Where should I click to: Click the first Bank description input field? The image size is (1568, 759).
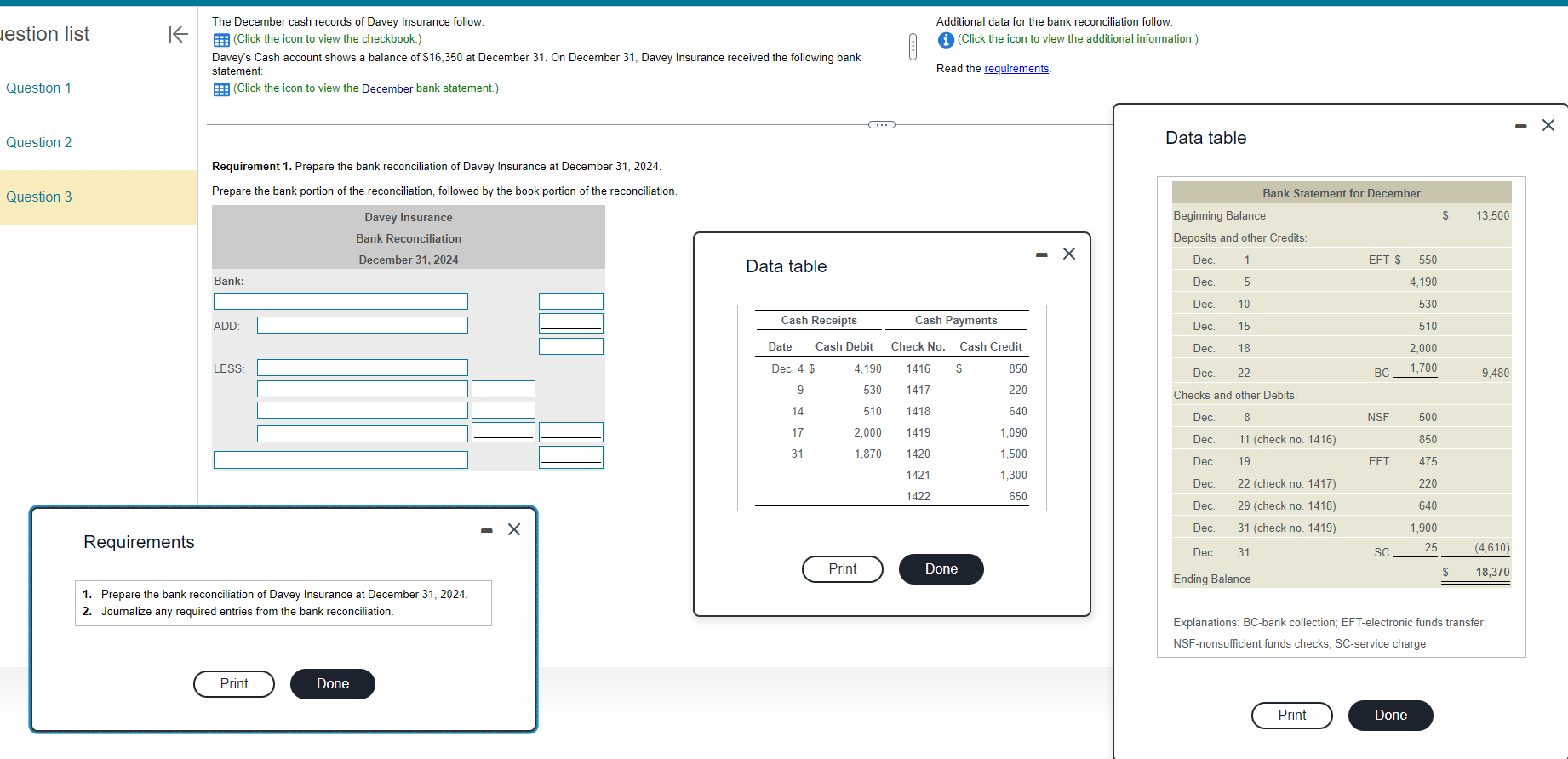point(340,301)
